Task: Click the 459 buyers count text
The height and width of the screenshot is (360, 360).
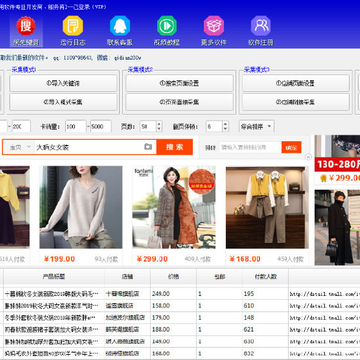Action: pyautogui.click(x=291, y=259)
